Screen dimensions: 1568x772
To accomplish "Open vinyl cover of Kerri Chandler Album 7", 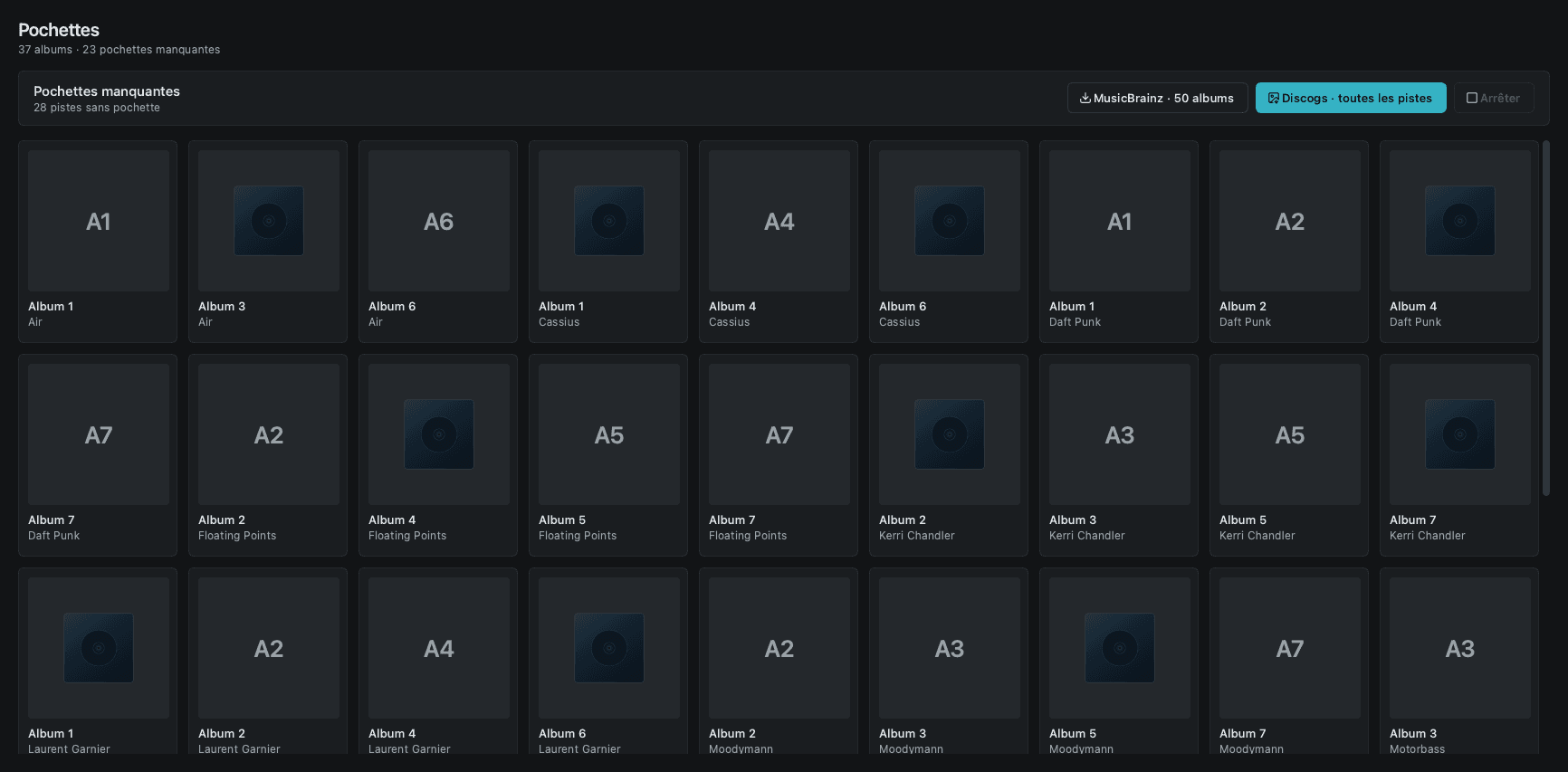I will coord(1460,434).
